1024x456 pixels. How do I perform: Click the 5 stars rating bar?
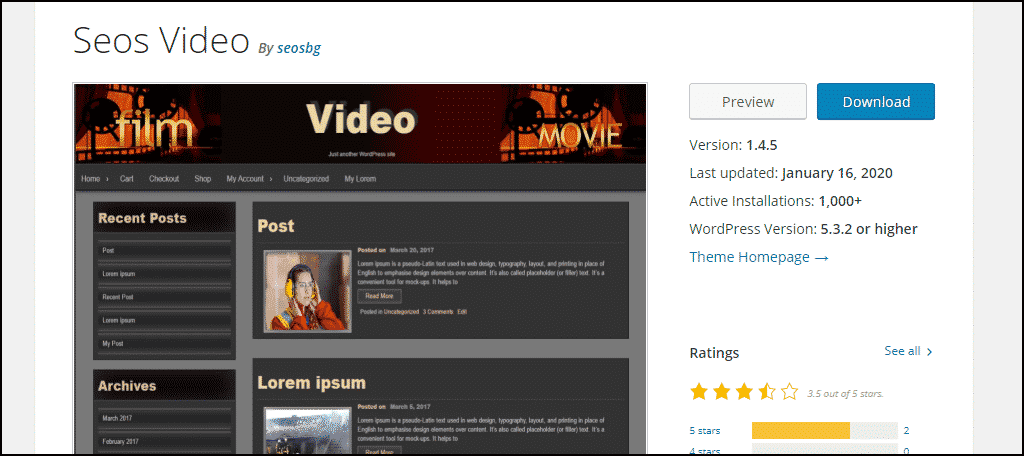[x=825, y=431]
